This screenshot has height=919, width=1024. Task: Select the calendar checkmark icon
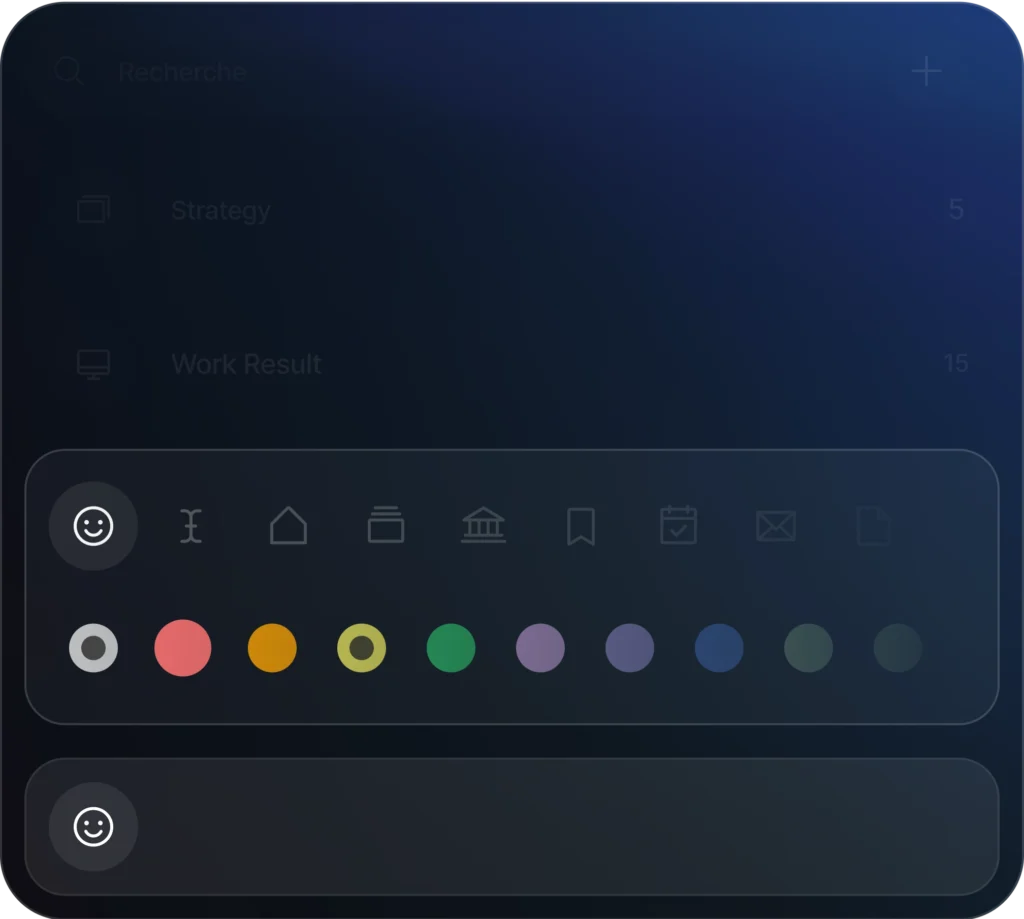point(678,526)
